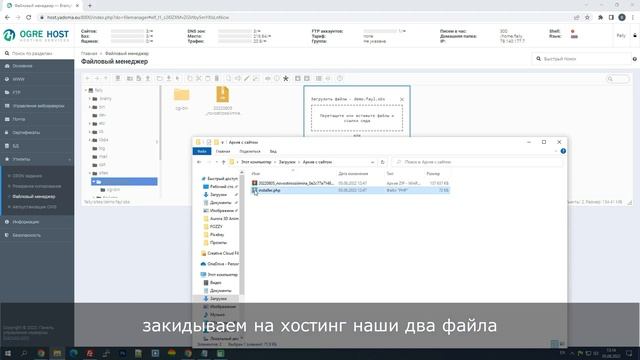Click Этот компьютер in Explorer address bar
This screenshot has height=360, width=640.
click(256, 162)
